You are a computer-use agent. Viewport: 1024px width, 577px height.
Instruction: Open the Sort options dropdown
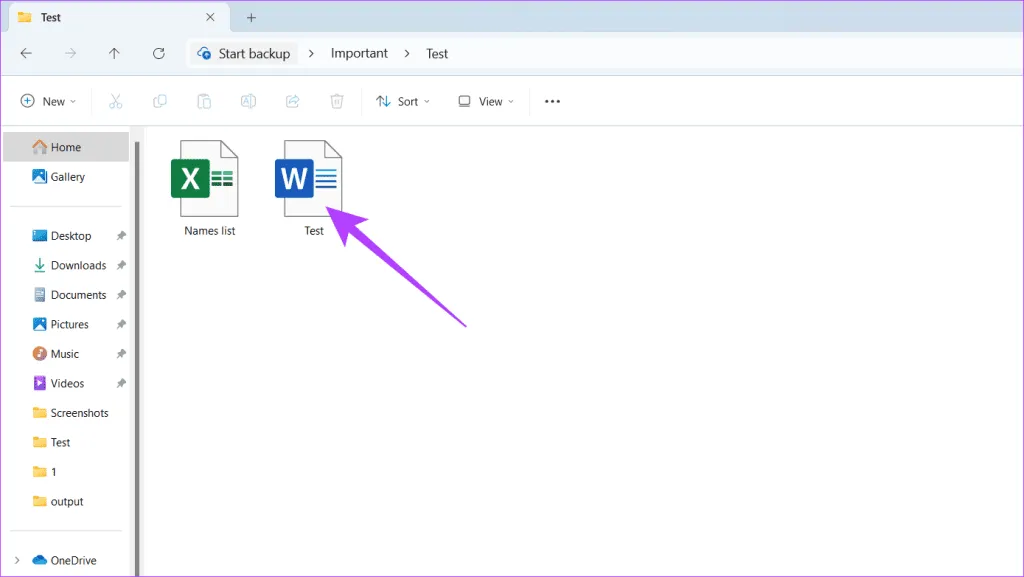pos(403,101)
